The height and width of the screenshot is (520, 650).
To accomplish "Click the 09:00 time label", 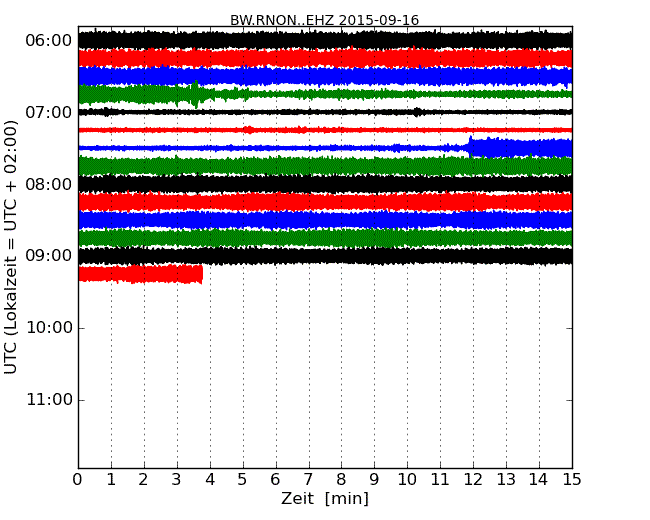I will [49, 256].
